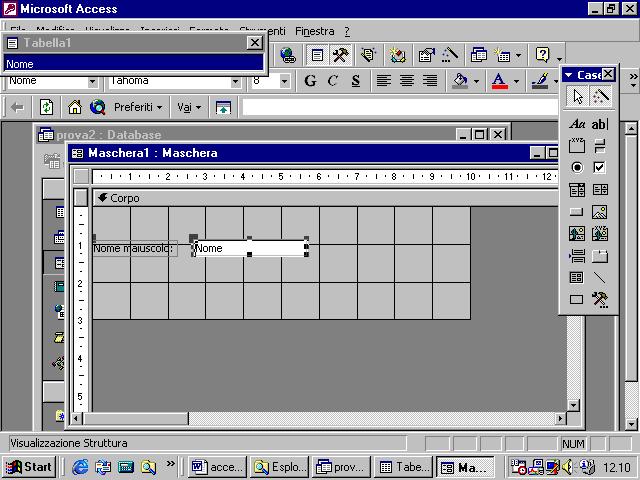Click the Nome text box in the form

coord(249,248)
